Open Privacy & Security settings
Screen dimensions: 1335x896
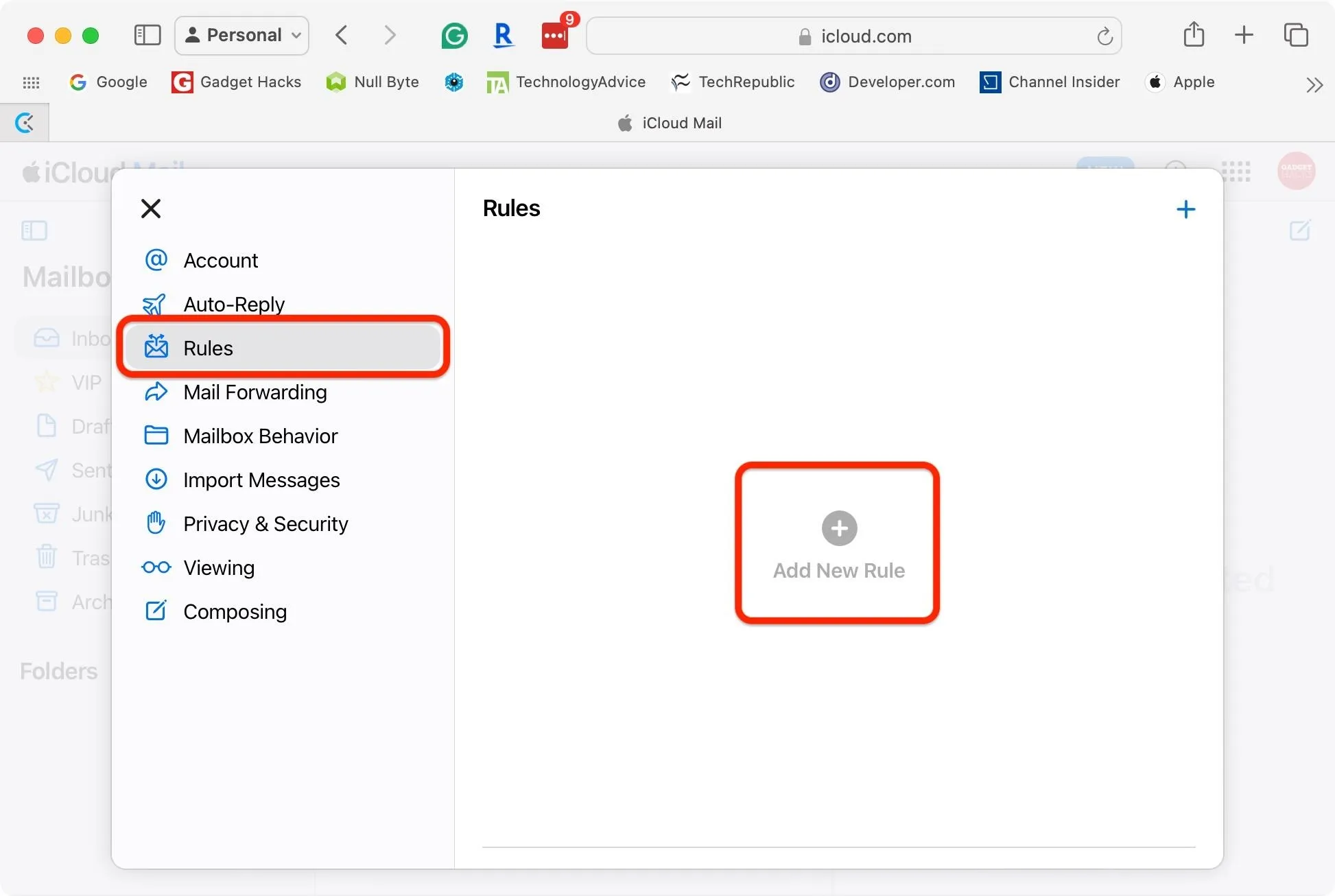[x=283, y=524]
